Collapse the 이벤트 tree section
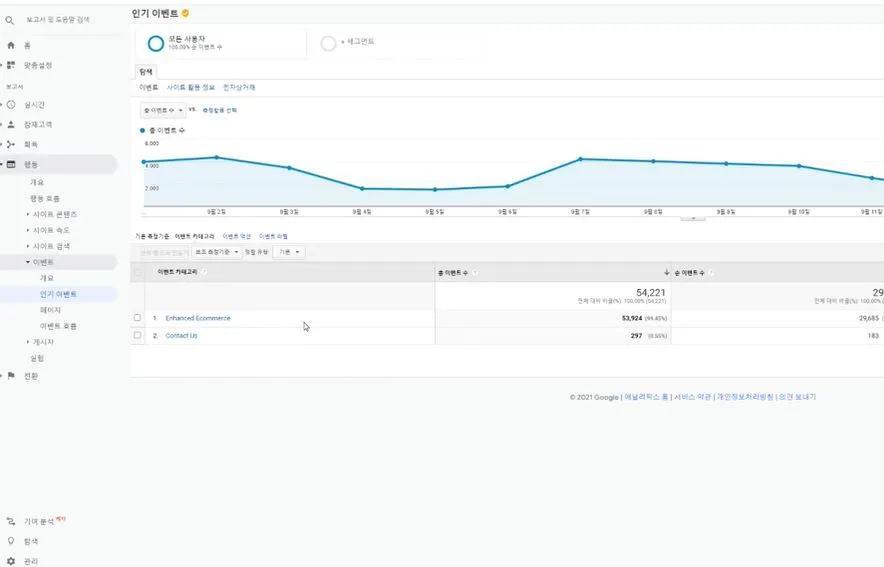This screenshot has height=567, width=884. click(x=28, y=262)
